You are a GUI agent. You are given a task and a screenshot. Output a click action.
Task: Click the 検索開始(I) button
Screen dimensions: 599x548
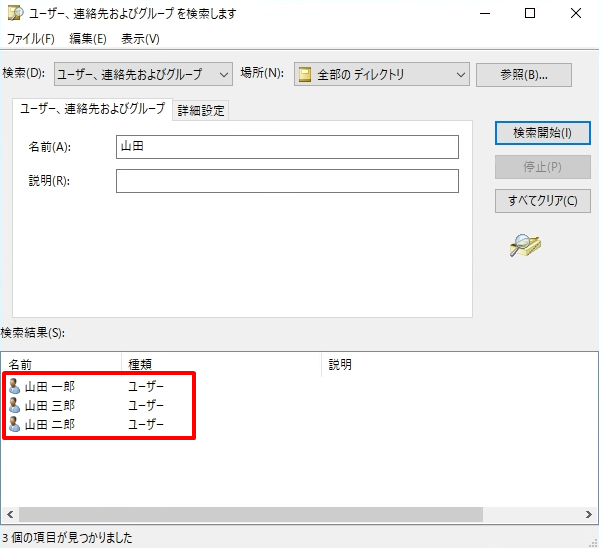[542, 133]
